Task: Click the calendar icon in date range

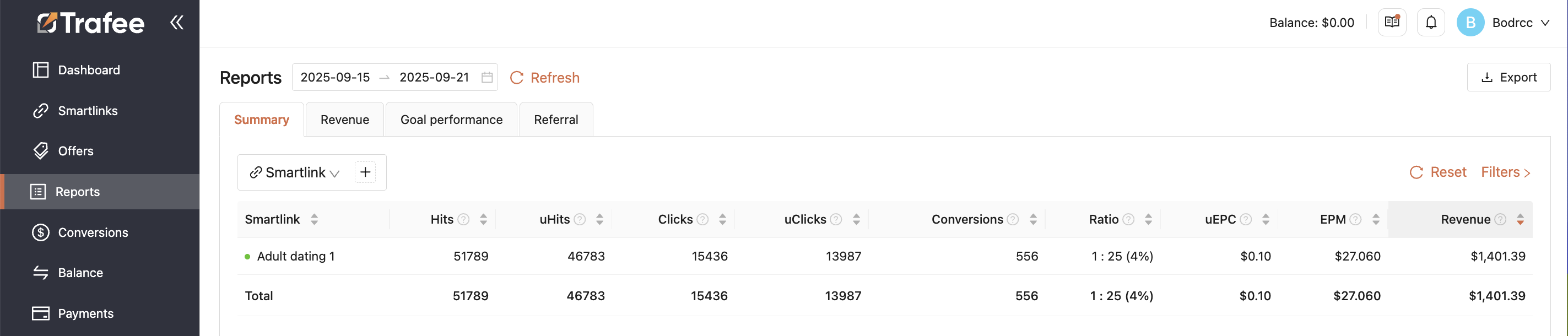Action: coord(487,77)
